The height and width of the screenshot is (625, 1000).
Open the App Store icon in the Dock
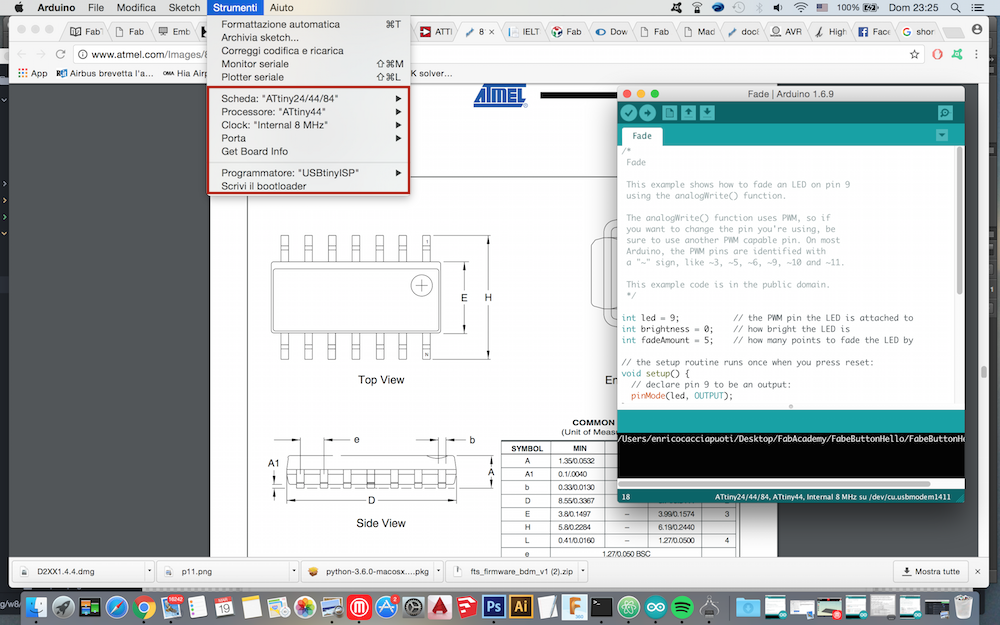[x=386, y=607]
